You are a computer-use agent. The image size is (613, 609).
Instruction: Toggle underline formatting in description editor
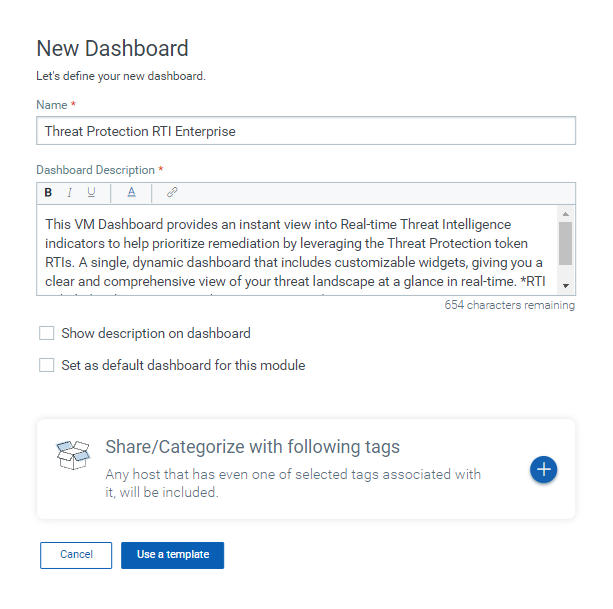point(92,193)
